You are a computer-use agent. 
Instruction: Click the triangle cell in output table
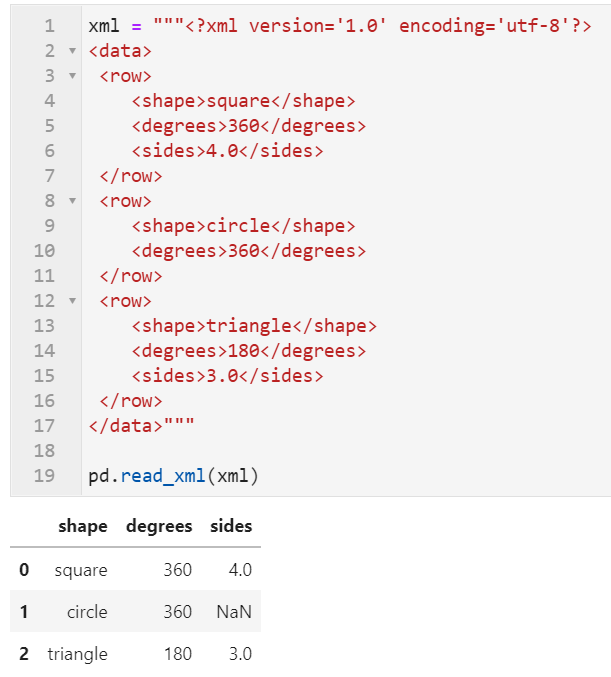[78, 654]
